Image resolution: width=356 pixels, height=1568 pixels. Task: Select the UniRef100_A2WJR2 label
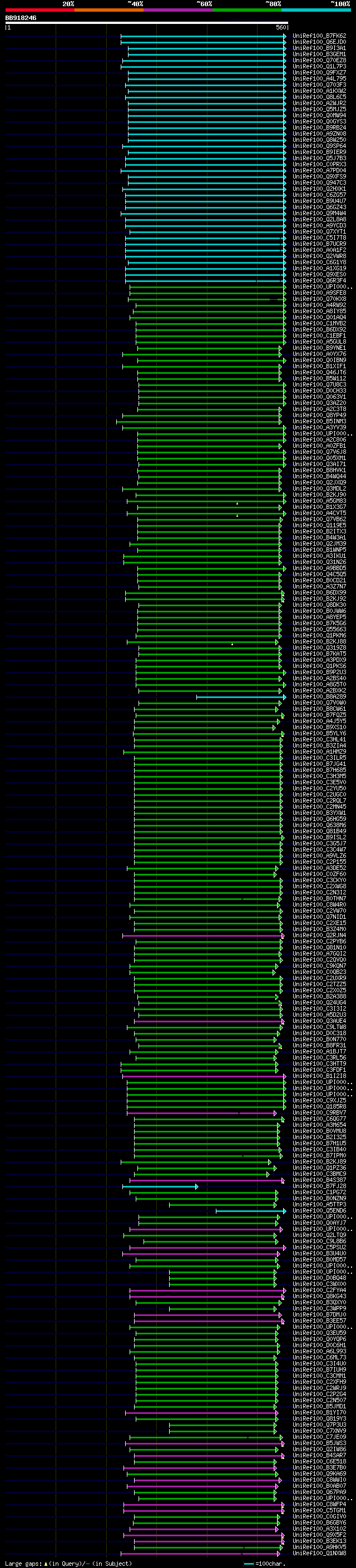tap(319, 103)
